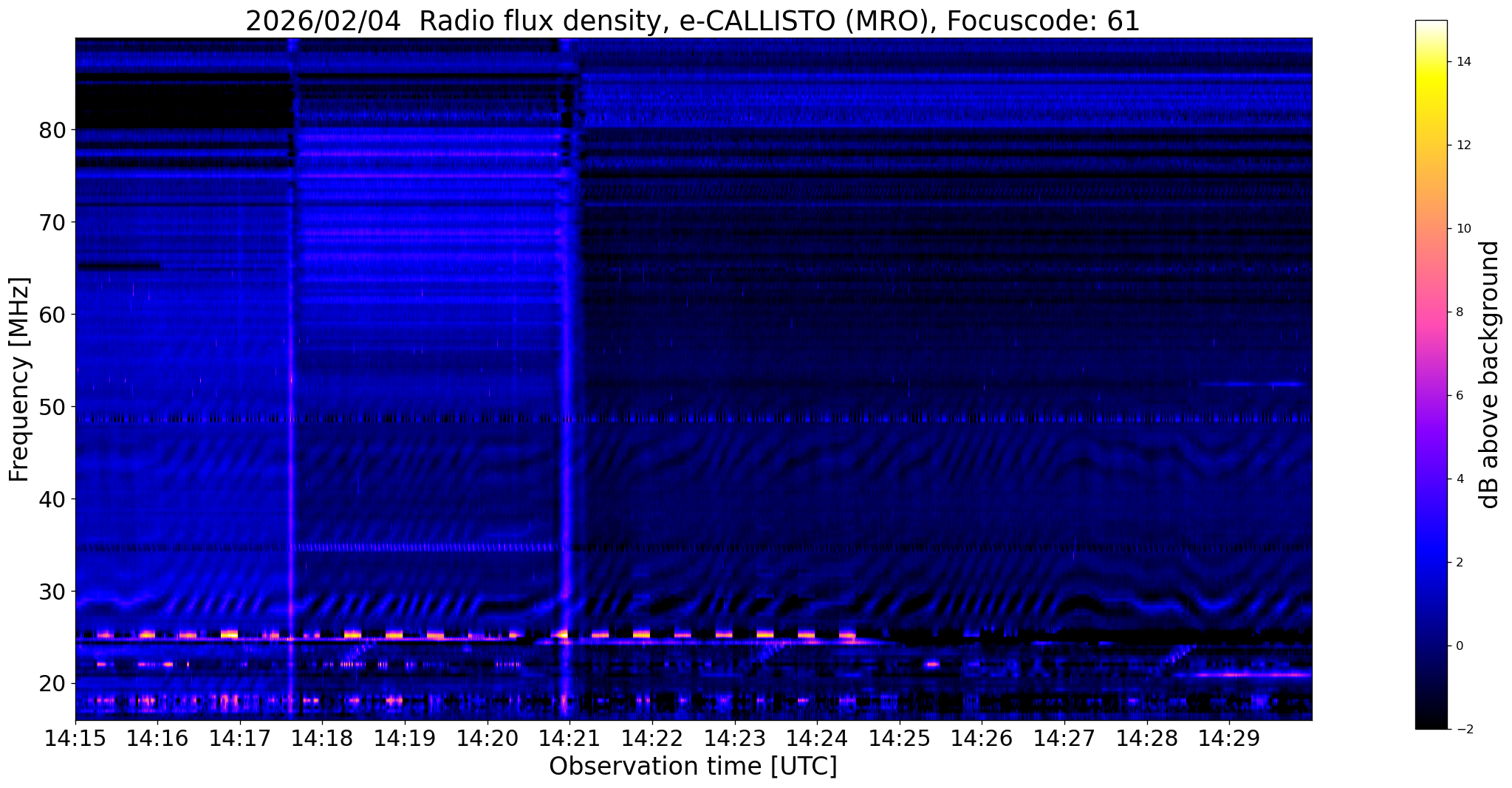Click the 'dB above background' colorbar label
This screenshot has width=1512, height=788.
click(1490, 374)
